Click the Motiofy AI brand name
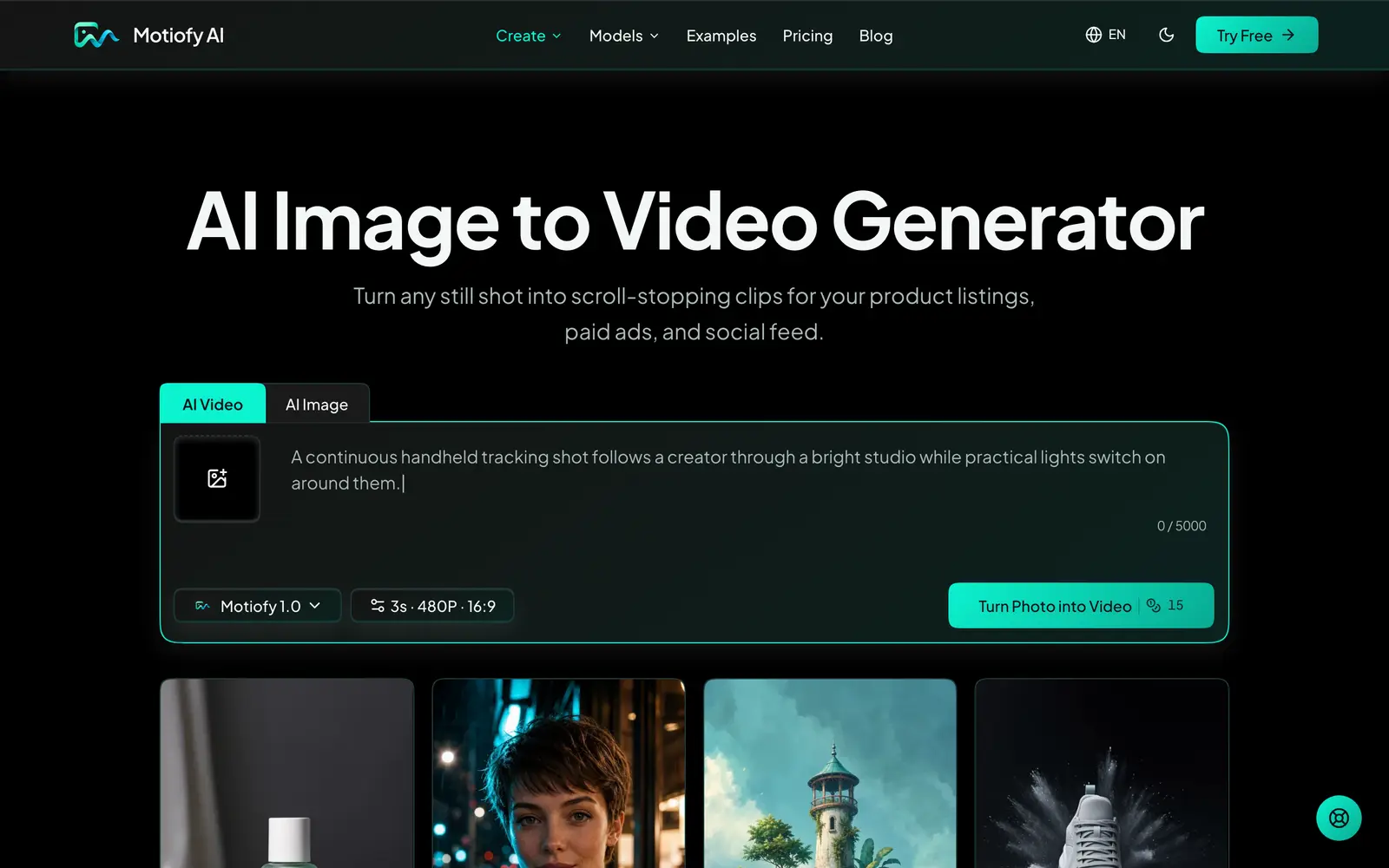Viewport: 1389px width, 868px height. point(178,35)
